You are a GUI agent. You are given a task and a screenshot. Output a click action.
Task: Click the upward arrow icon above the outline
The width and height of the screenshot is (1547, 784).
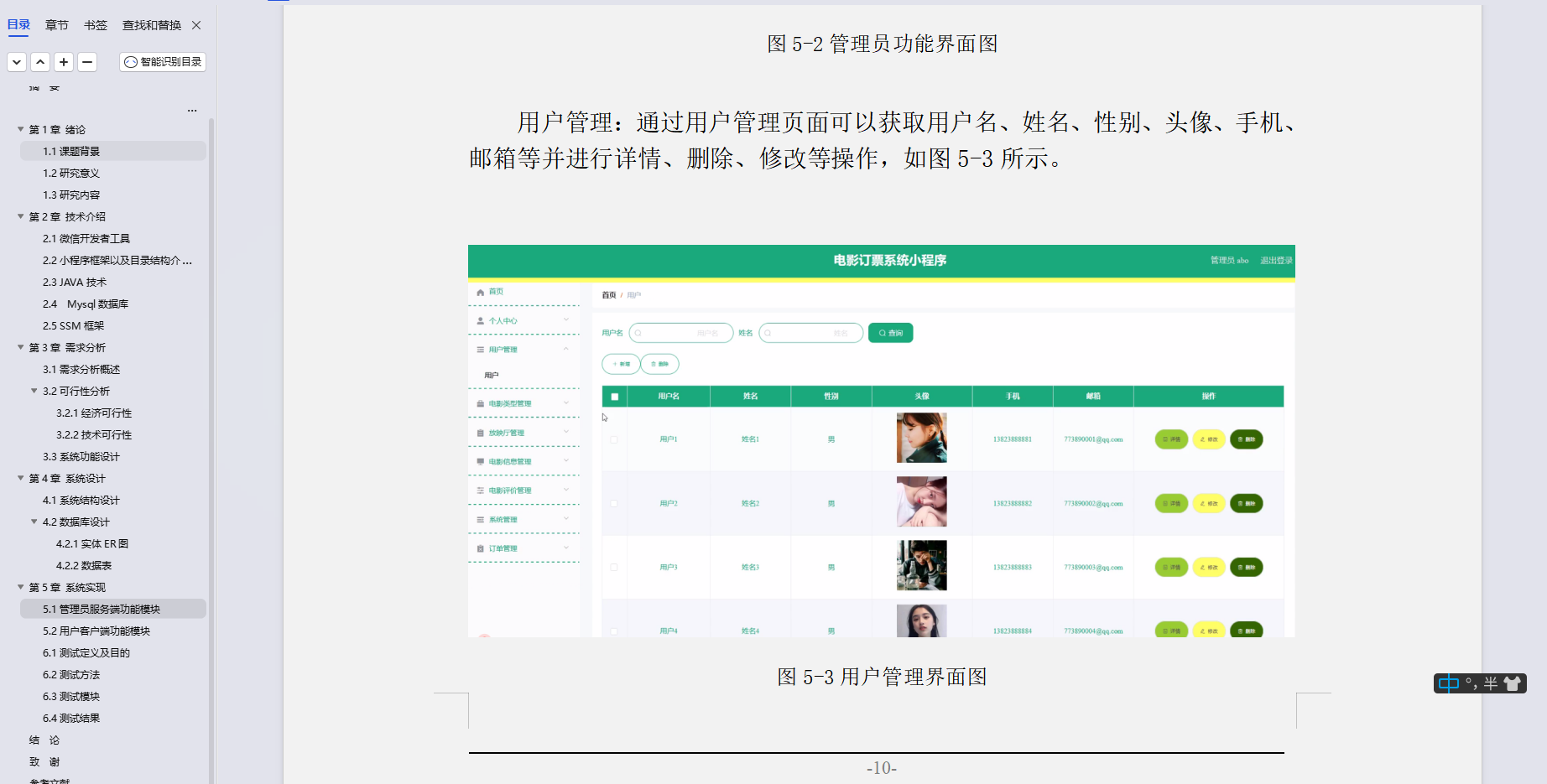tap(40, 61)
